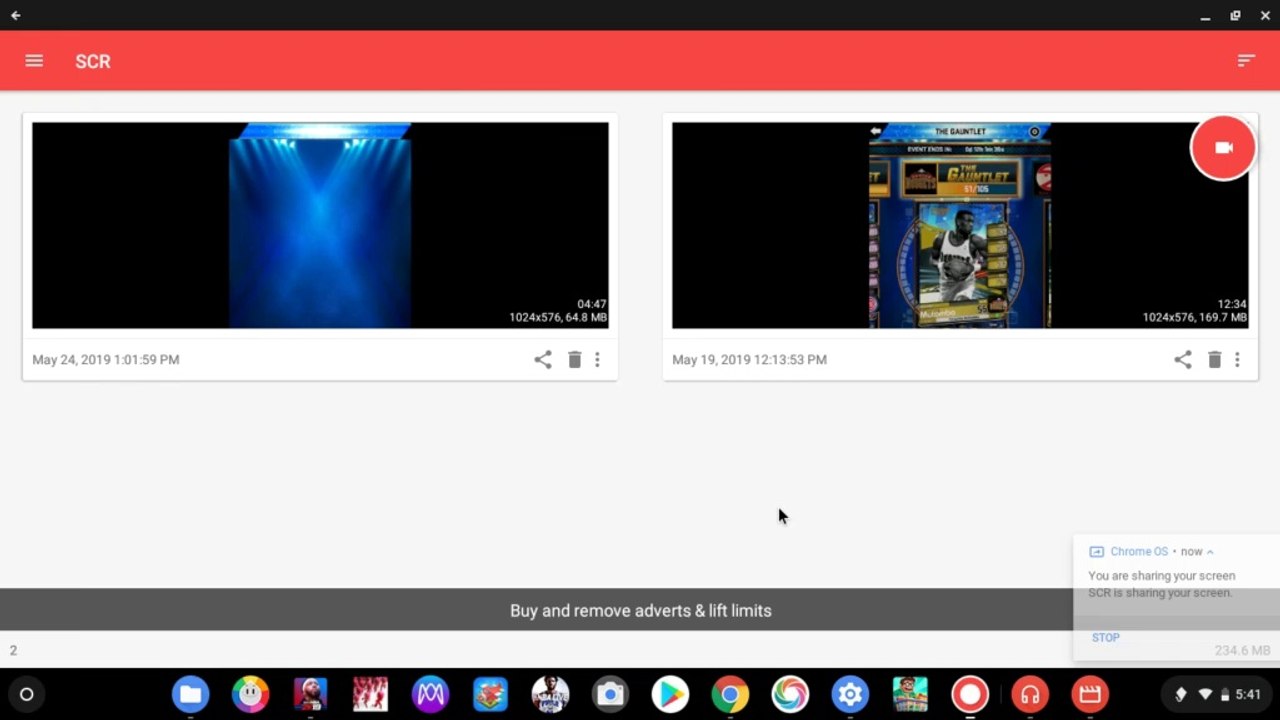Share the May 19, 2019 recording

1183,360
